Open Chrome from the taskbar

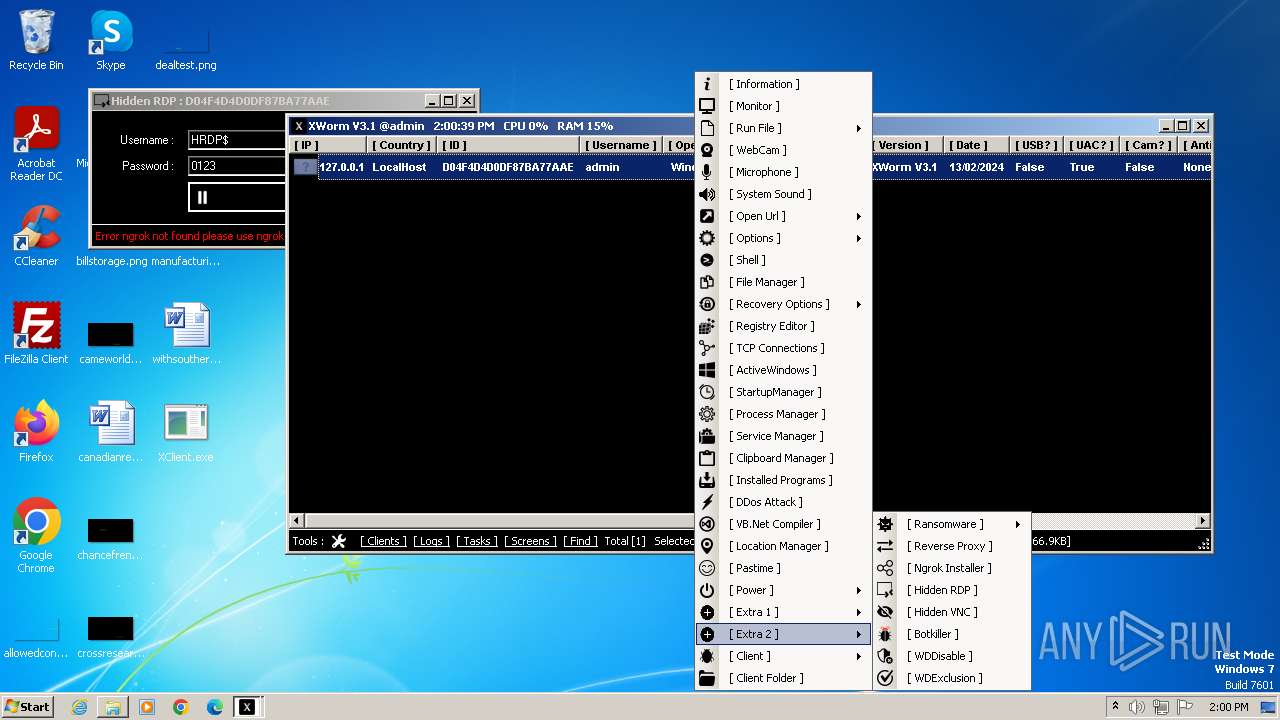pyautogui.click(x=181, y=707)
